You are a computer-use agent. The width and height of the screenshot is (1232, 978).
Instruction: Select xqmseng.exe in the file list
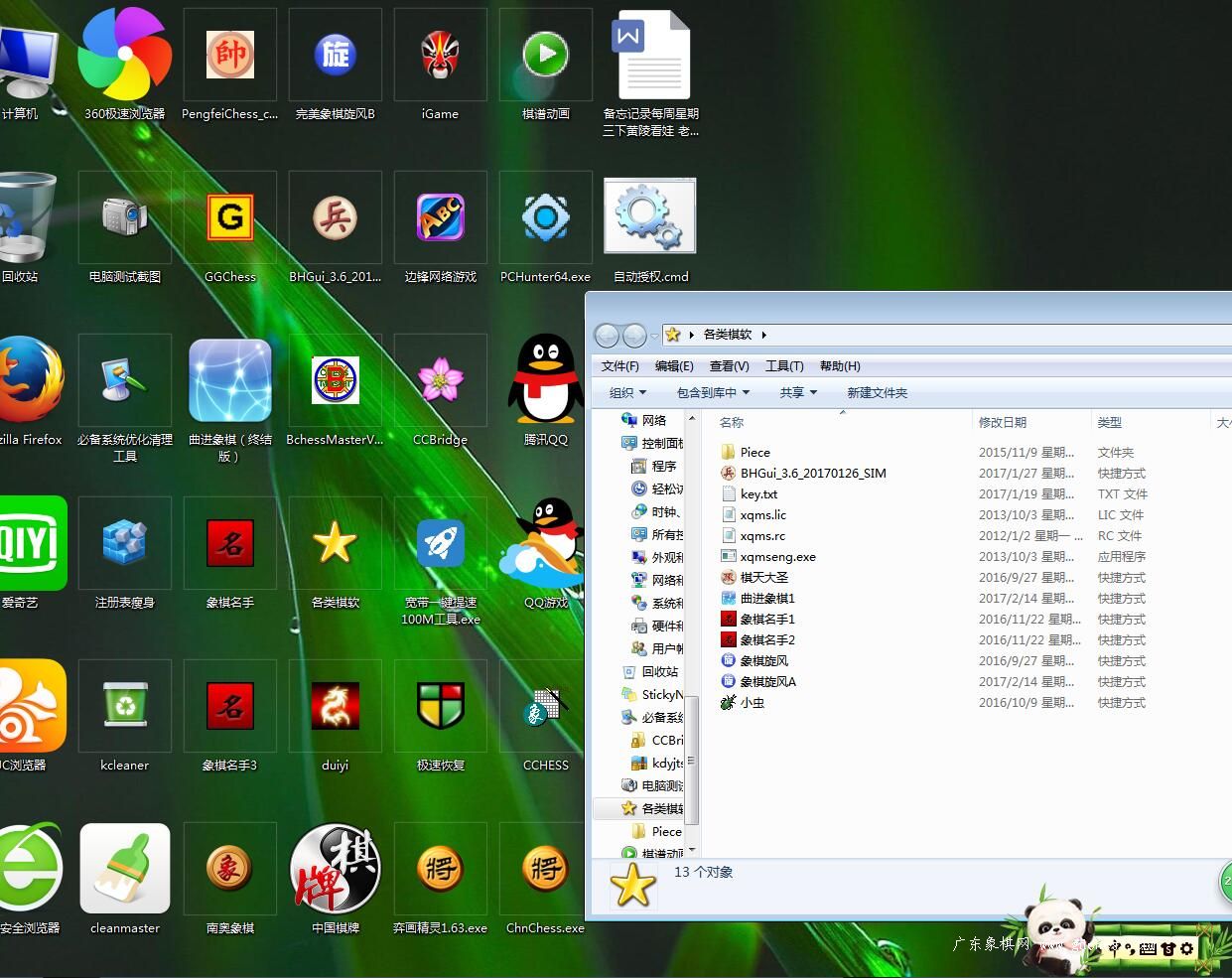767,556
